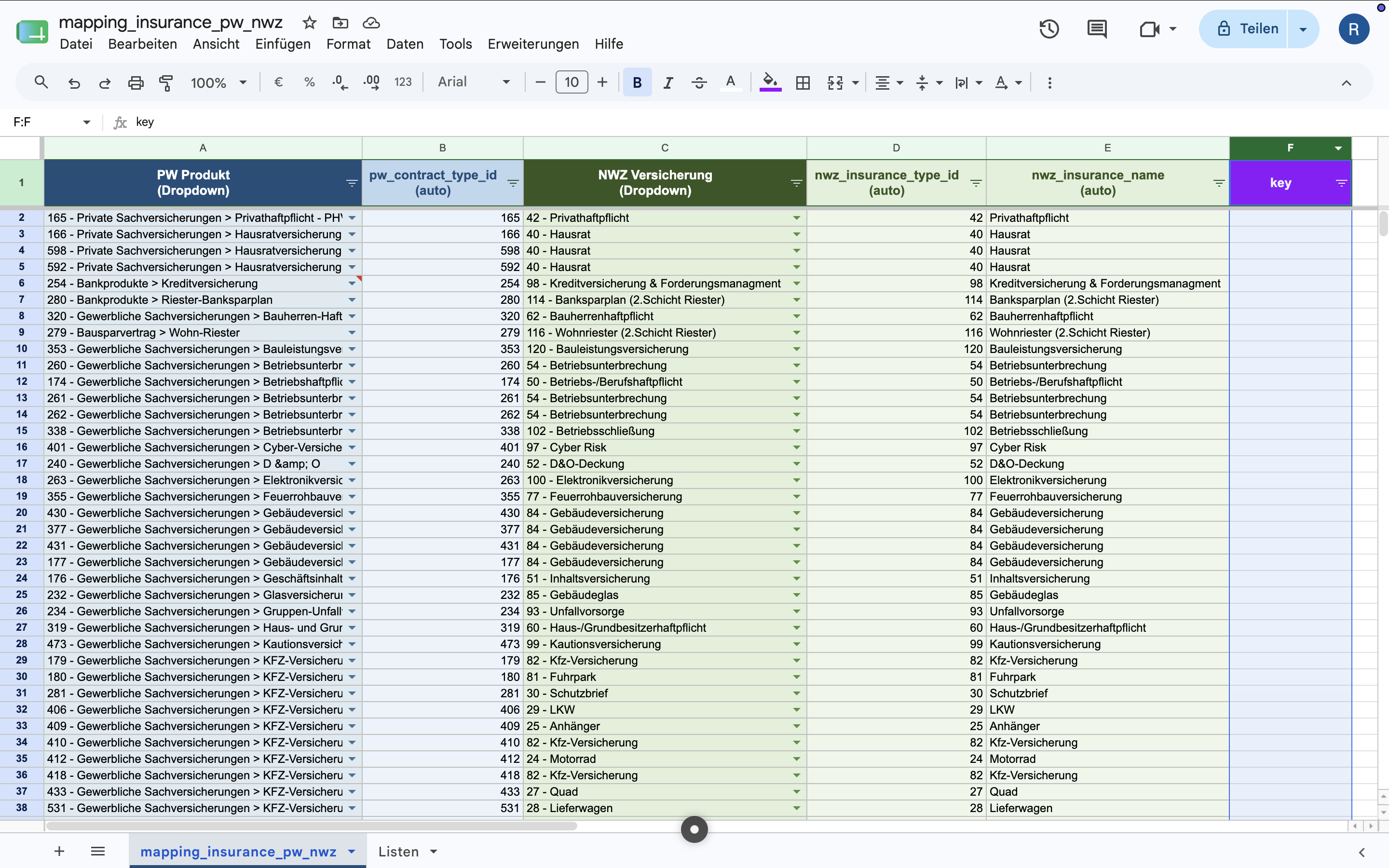Image resolution: width=1389 pixels, height=868 pixels.
Task: Click the font size input field
Action: pos(572,82)
